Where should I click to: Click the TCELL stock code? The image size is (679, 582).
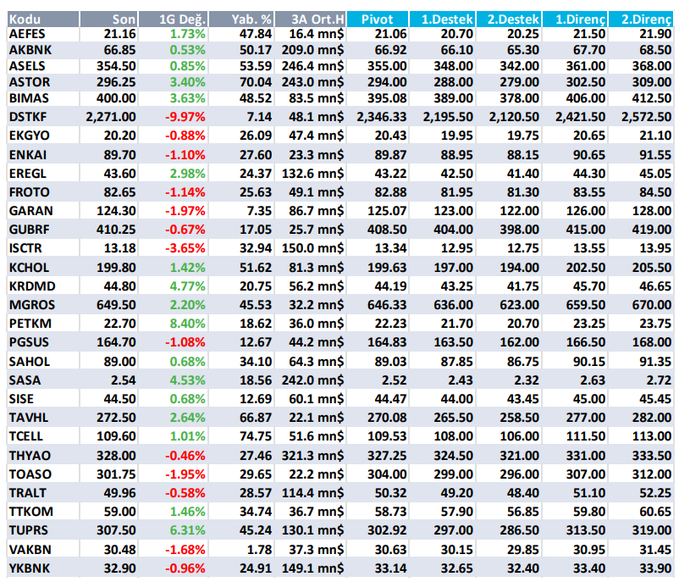click(26, 436)
